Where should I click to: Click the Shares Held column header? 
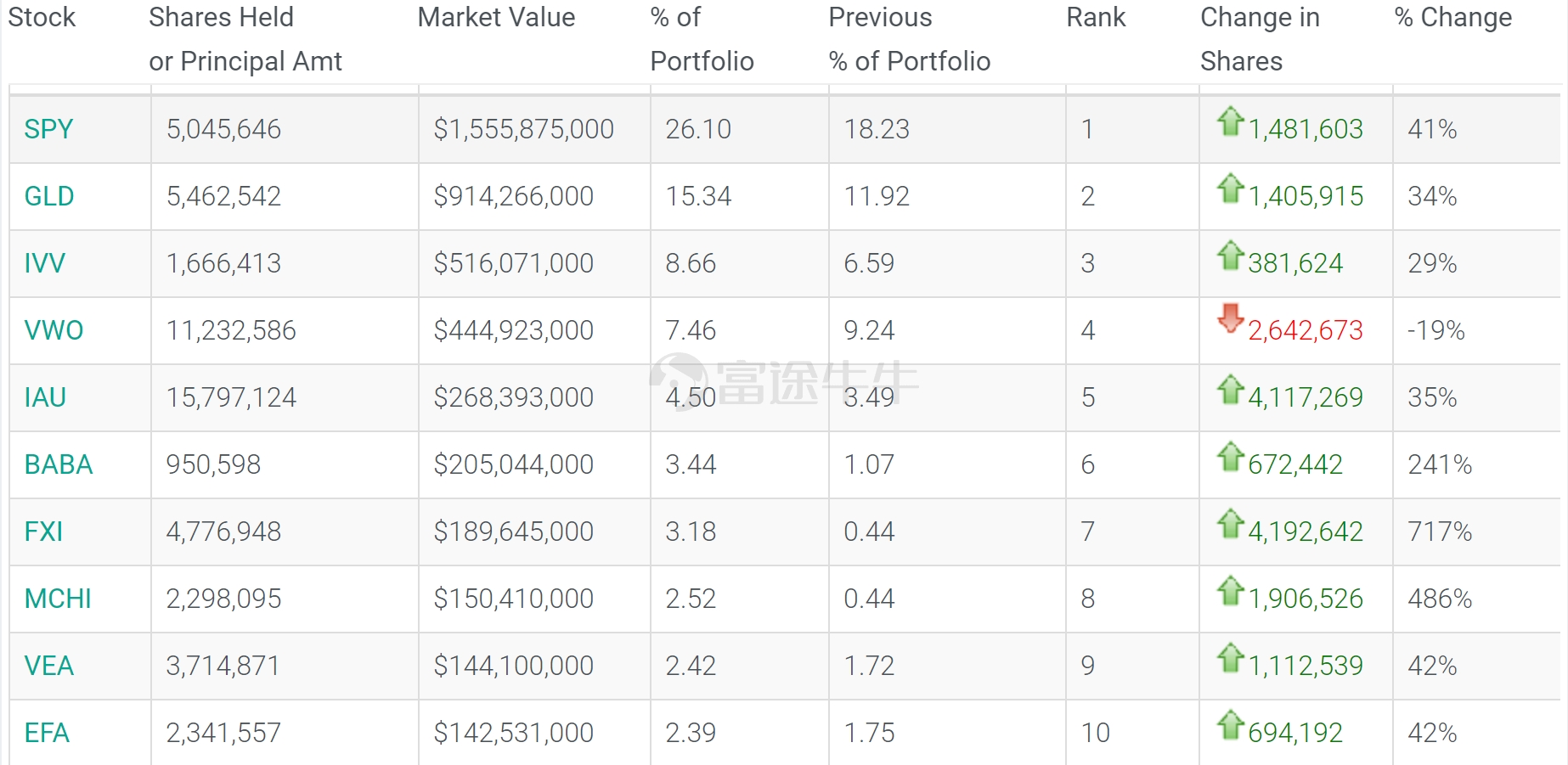pyautogui.click(x=245, y=39)
